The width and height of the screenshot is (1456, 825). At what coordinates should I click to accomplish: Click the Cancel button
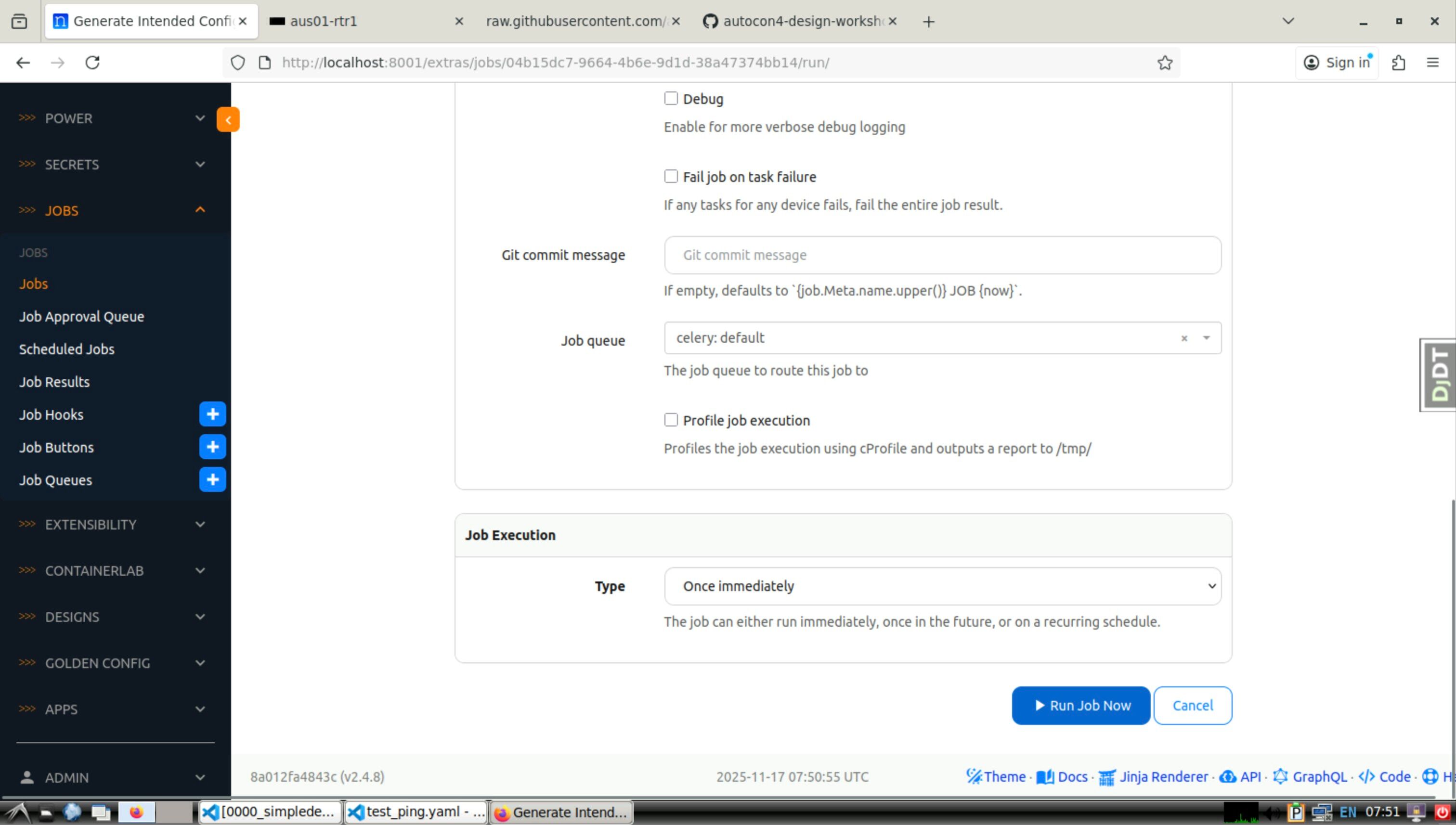tap(1192, 706)
